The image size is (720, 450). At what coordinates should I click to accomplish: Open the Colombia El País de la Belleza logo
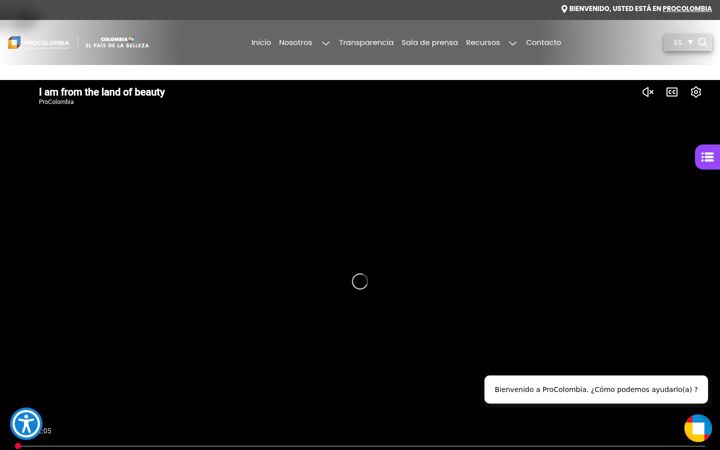click(x=117, y=43)
